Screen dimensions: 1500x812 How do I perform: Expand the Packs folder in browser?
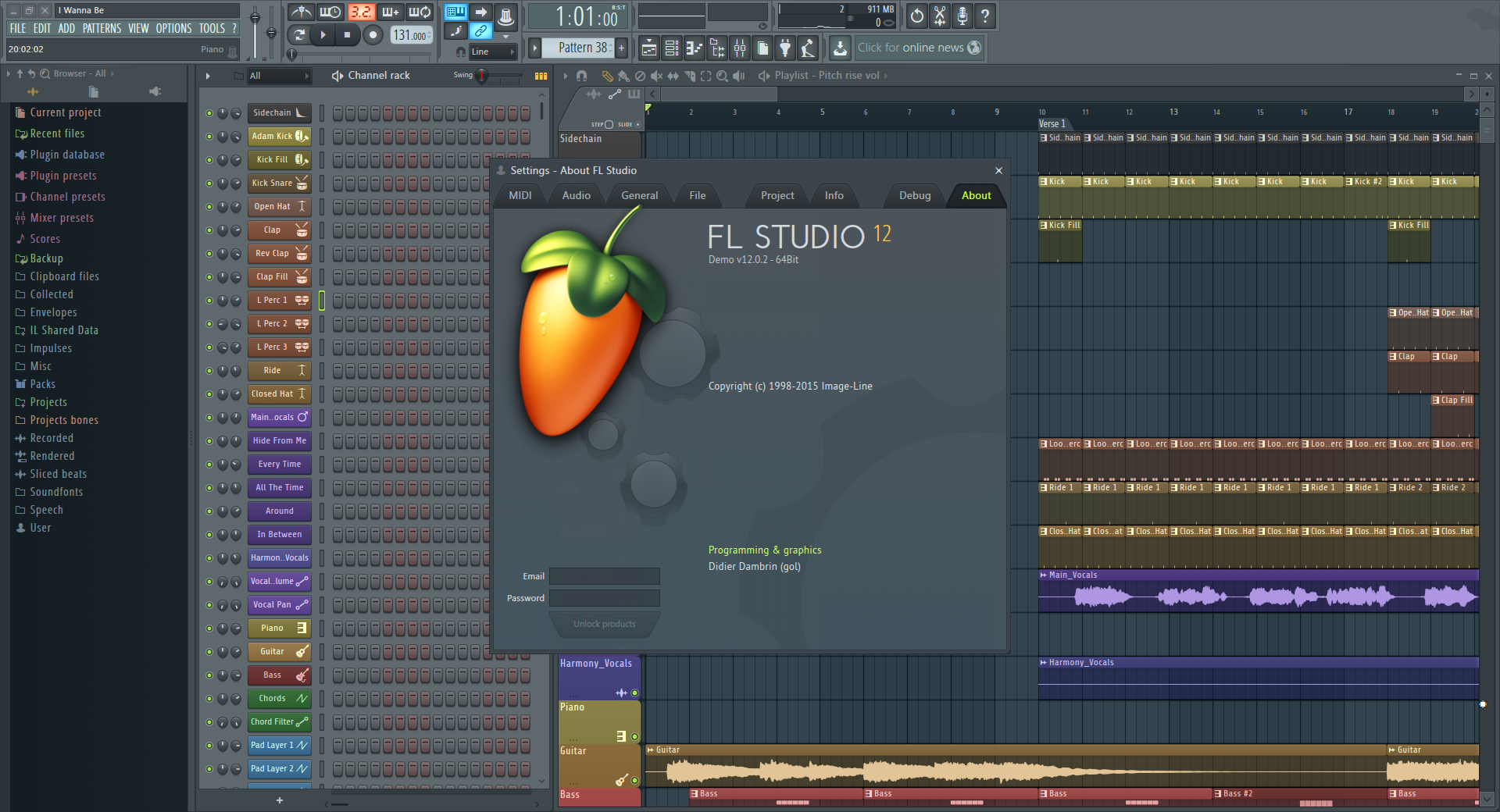[x=42, y=384]
